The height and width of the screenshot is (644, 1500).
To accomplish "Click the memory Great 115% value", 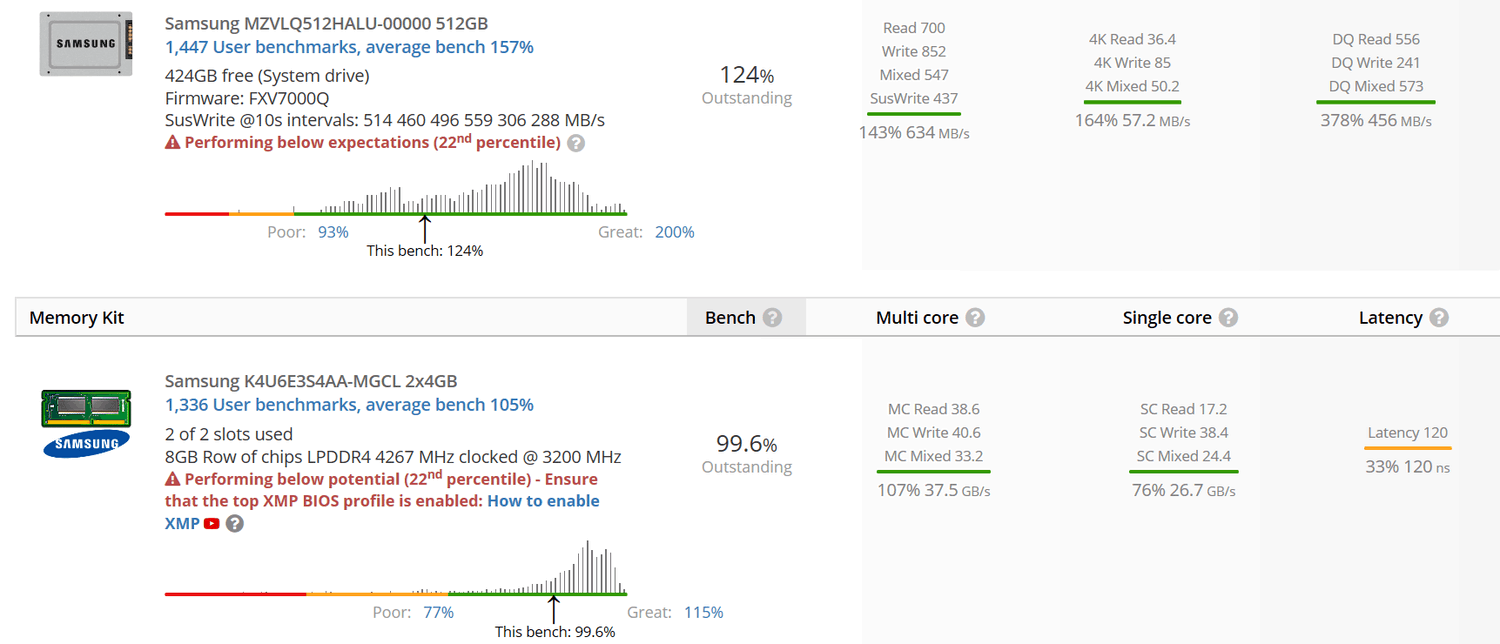I will (x=704, y=612).
